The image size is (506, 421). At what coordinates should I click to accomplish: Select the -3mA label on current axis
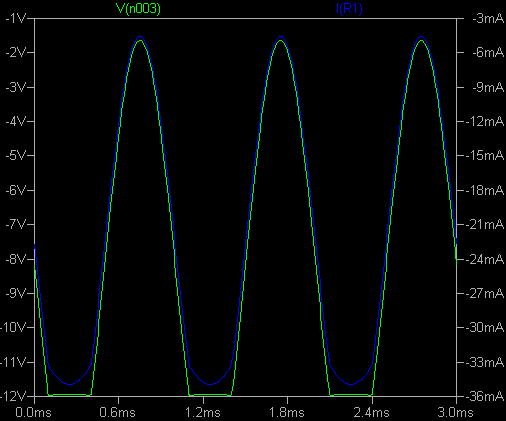pos(488,19)
